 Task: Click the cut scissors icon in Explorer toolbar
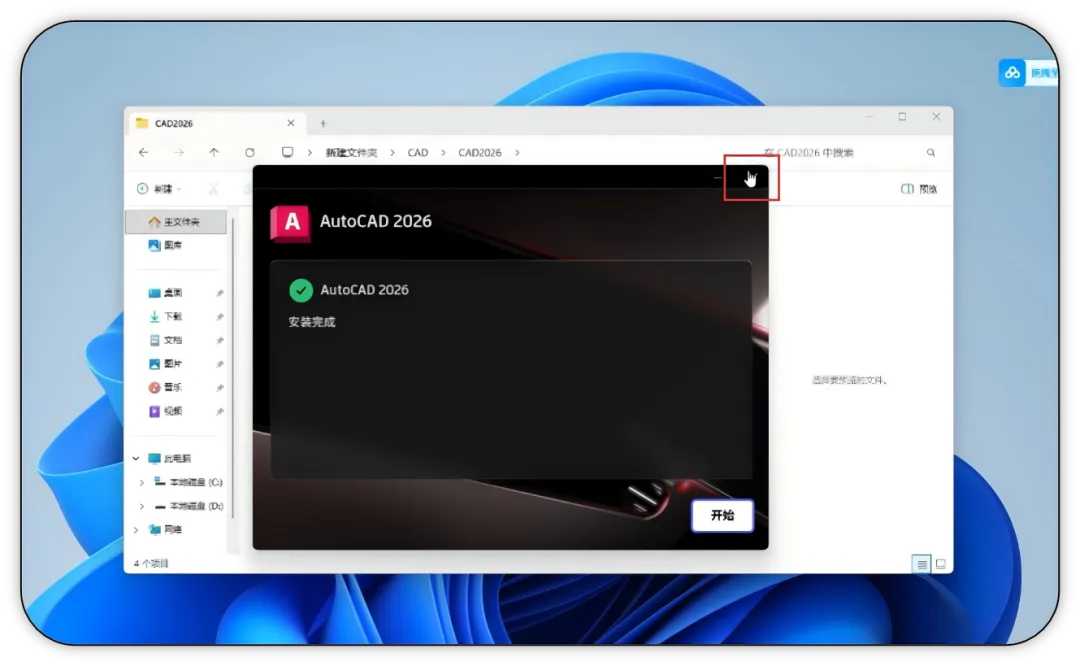[x=214, y=189]
